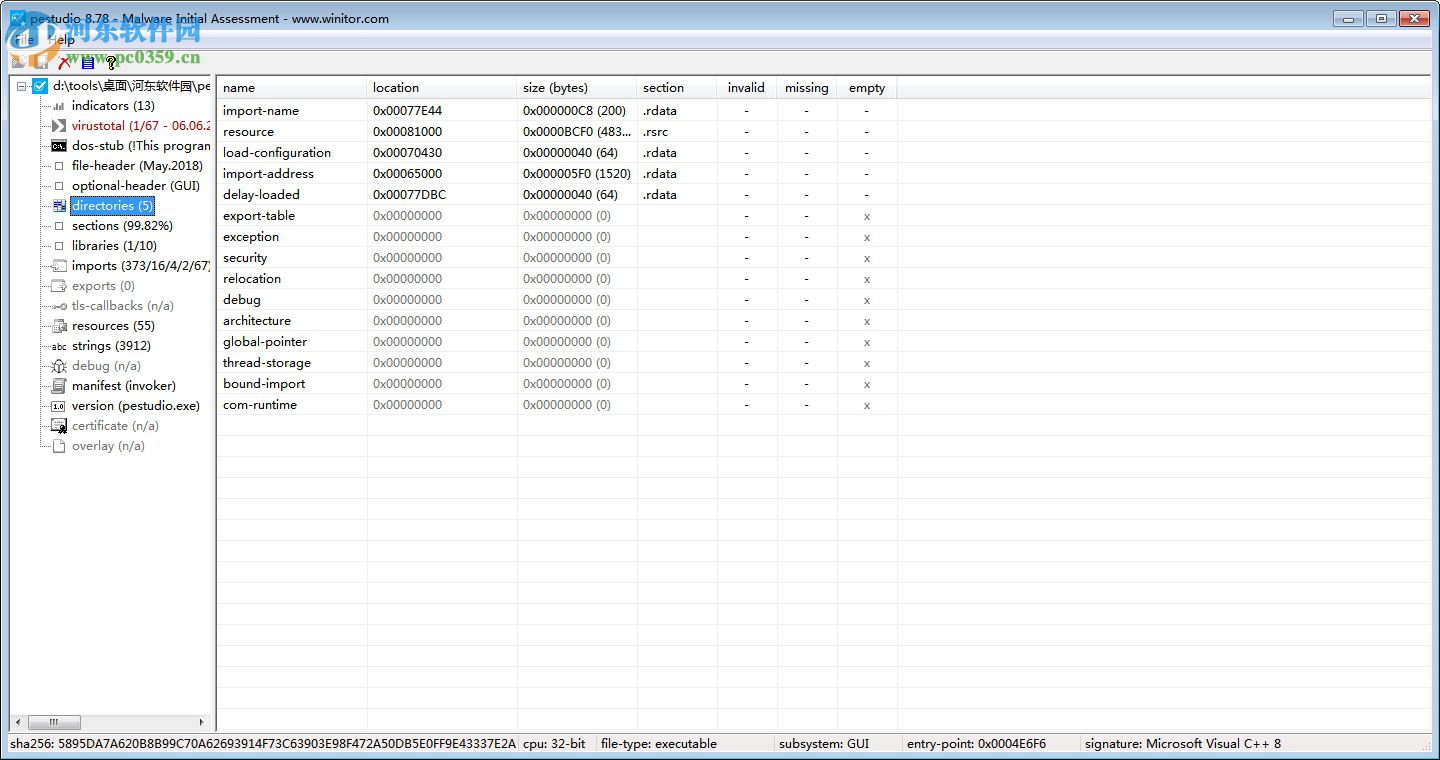Click the signature Microsoft Visual C++ status
This screenshot has width=1440, height=760.
click(x=1182, y=744)
